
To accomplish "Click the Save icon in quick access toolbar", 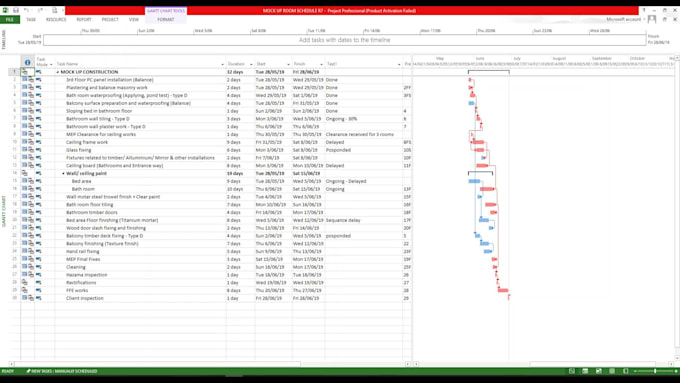I will coord(16,10).
